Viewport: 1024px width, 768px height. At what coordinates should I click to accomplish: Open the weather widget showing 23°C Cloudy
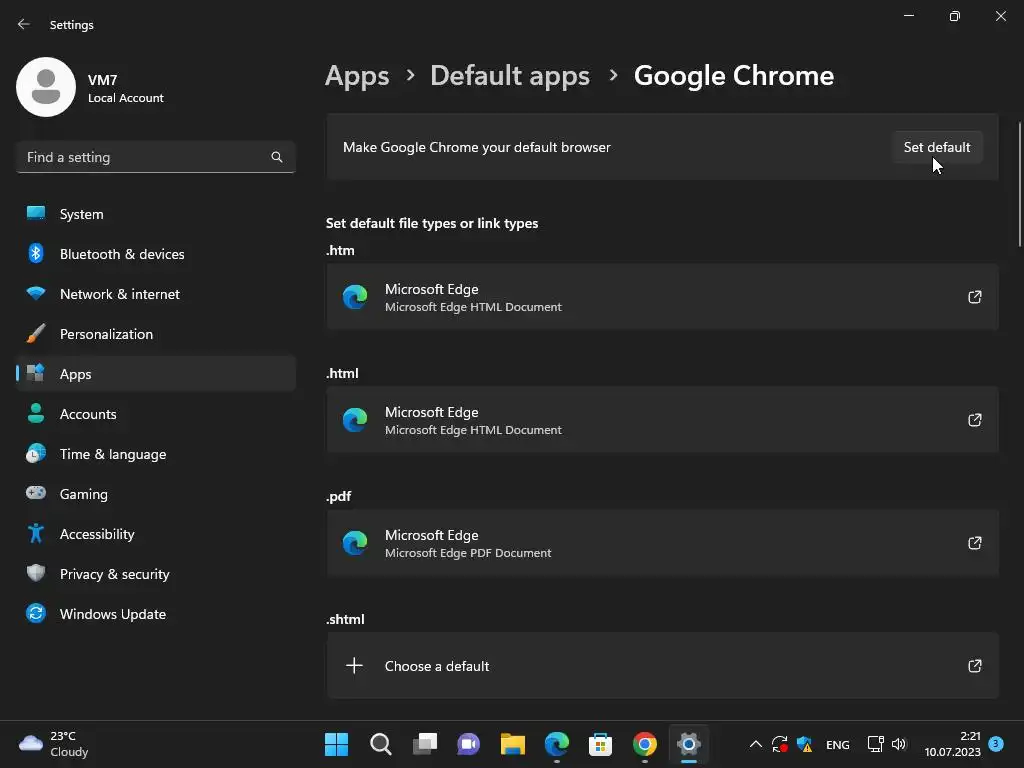point(54,744)
